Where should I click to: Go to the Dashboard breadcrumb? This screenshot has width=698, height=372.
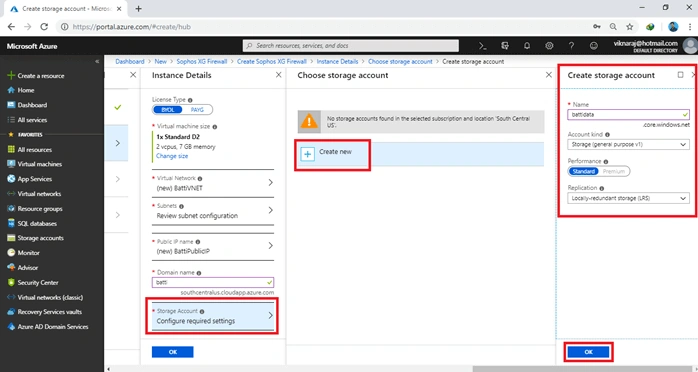130,61
